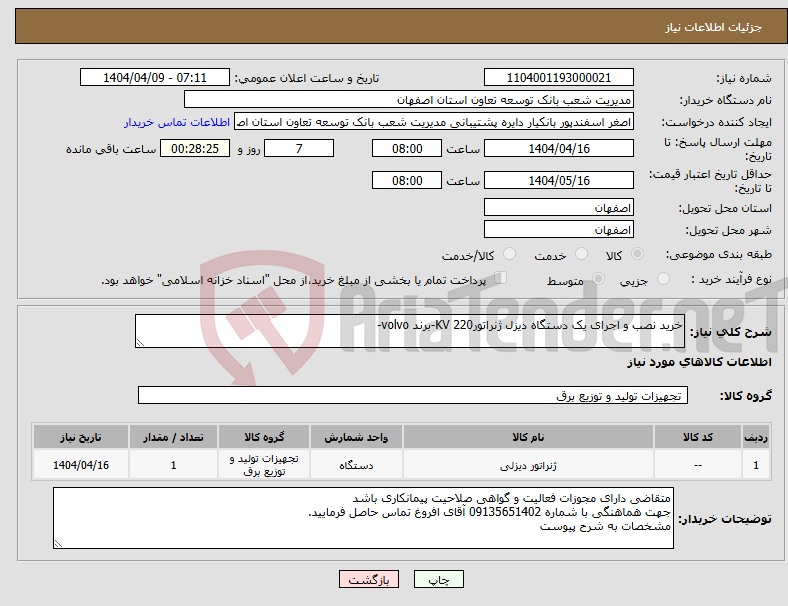Click the request creator field اصغر اسفندپور
This screenshot has width=788, height=606.
434,122
